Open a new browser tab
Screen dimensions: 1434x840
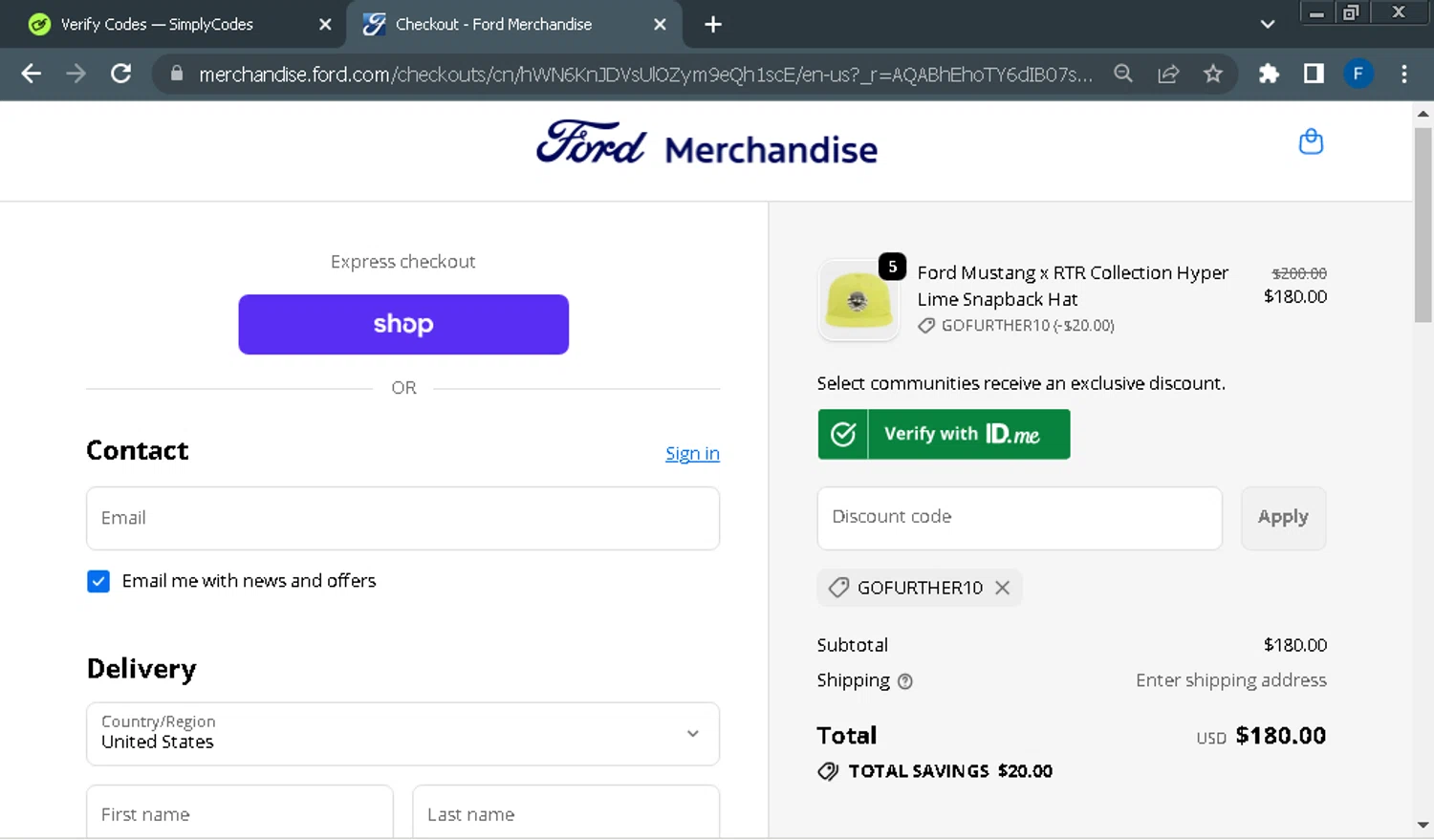[713, 24]
